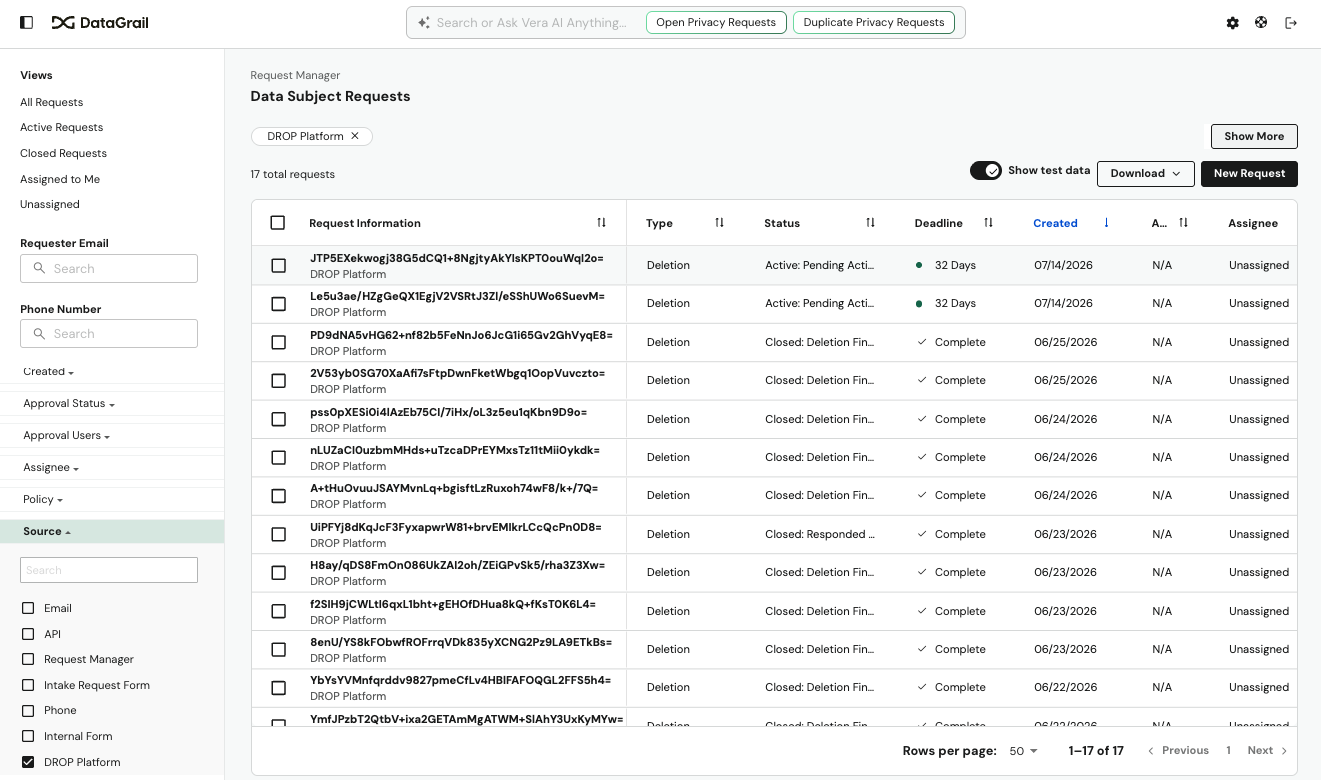This screenshot has width=1321, height=780.
Task: Focus the Phone Number search field
Action: 109,333
